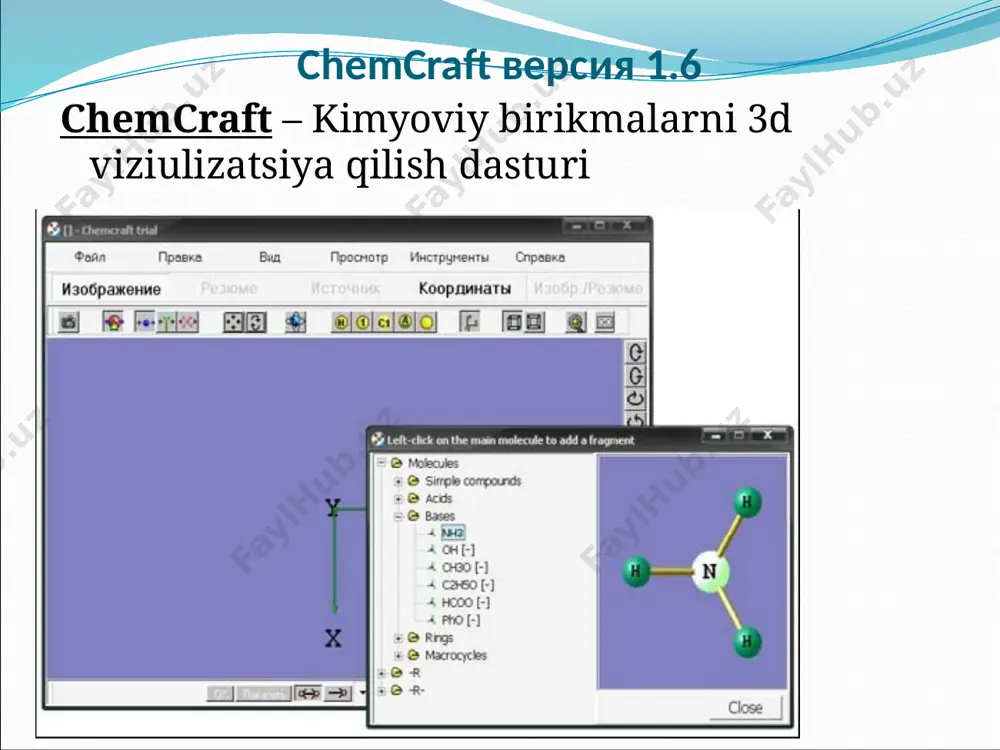Click the grayed button next to OK
The width and height of the screenshot is (1000, 750).
[x=264, y=693]
